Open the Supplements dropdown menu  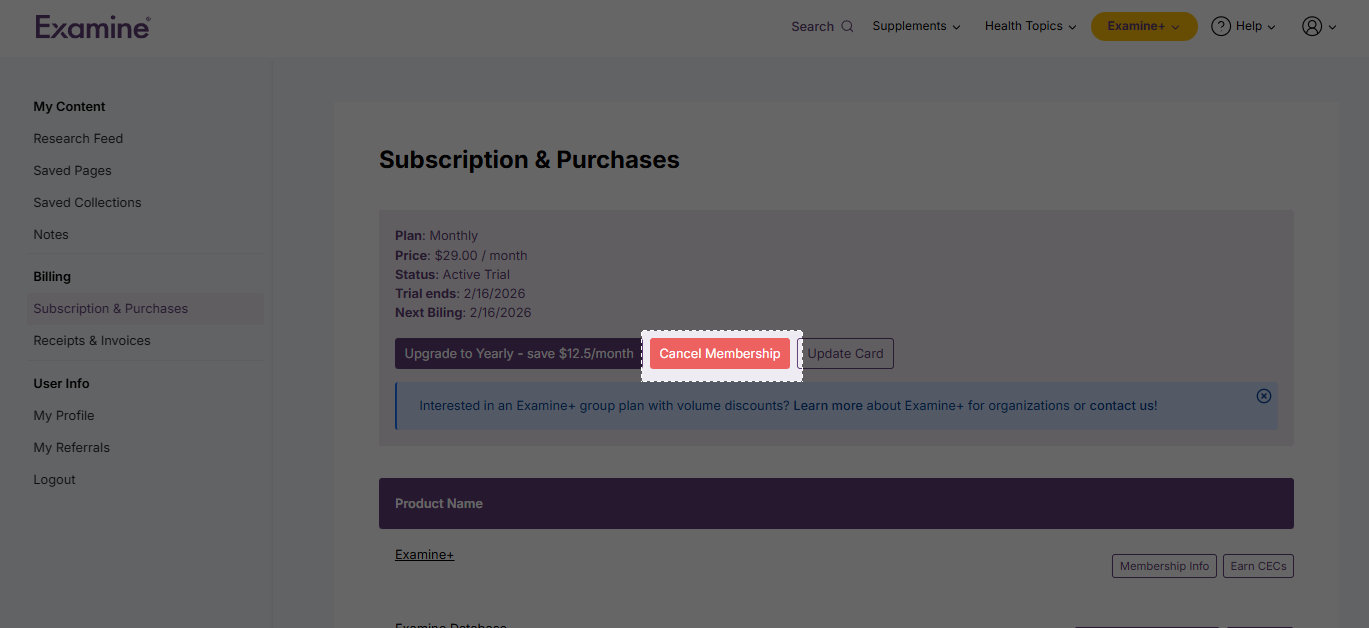click(916, 27)
